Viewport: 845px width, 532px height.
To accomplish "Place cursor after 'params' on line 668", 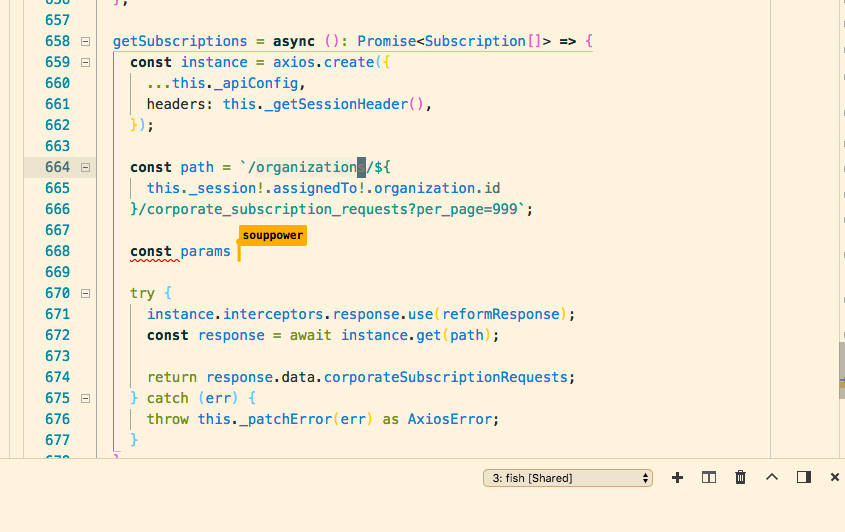I will (x=232, y=252).
